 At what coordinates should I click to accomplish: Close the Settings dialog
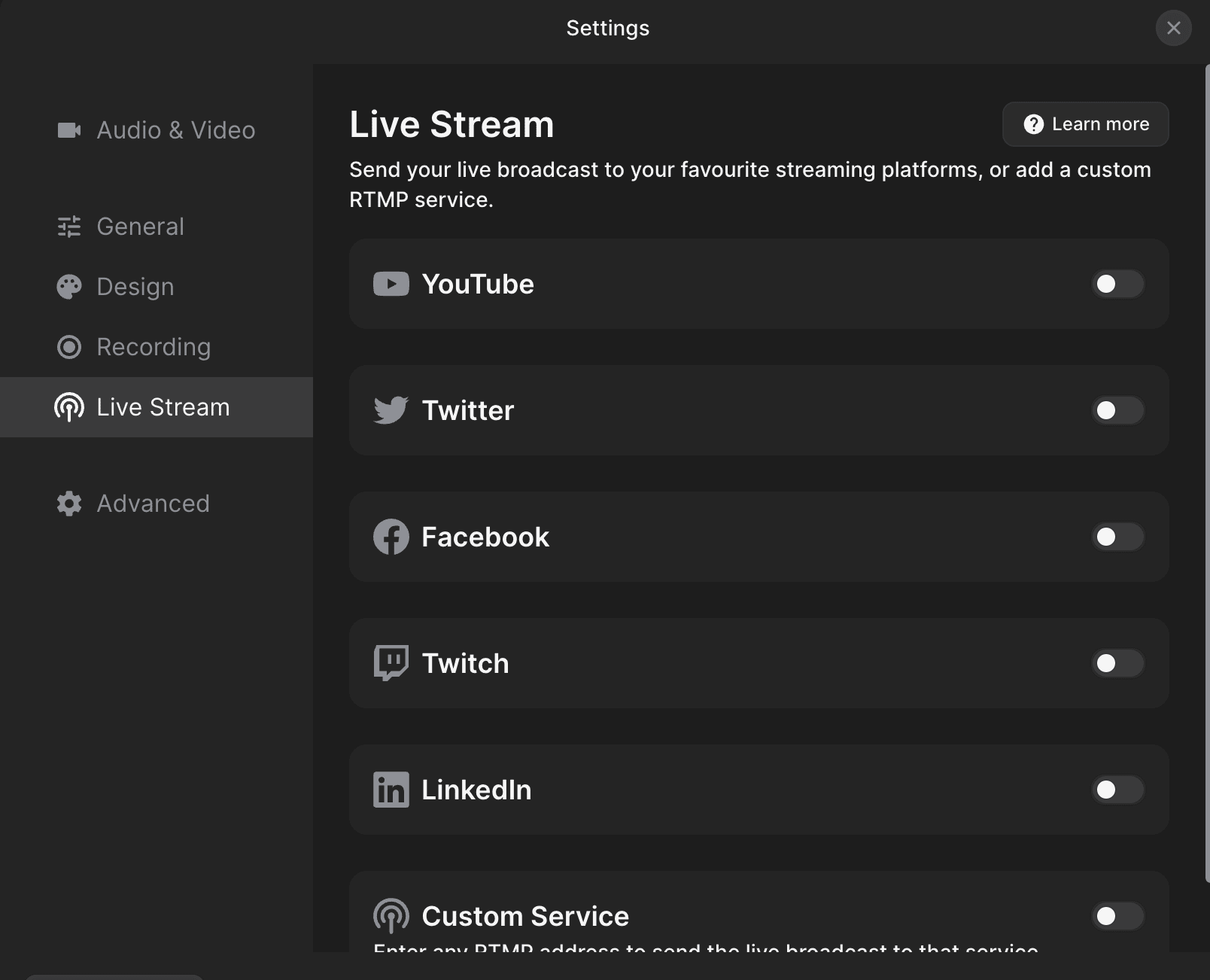pyautogui.click(x=1173, y=28)
